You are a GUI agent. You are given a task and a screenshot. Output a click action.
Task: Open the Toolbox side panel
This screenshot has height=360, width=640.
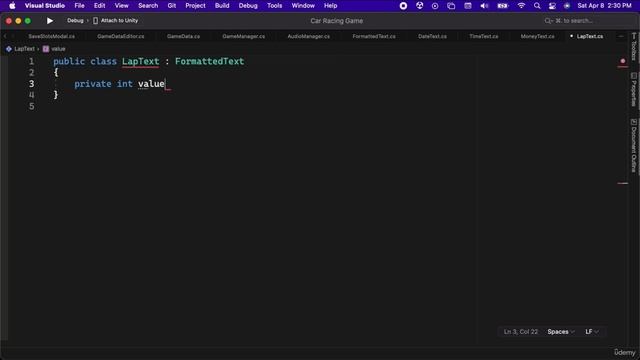coord(633,47)
